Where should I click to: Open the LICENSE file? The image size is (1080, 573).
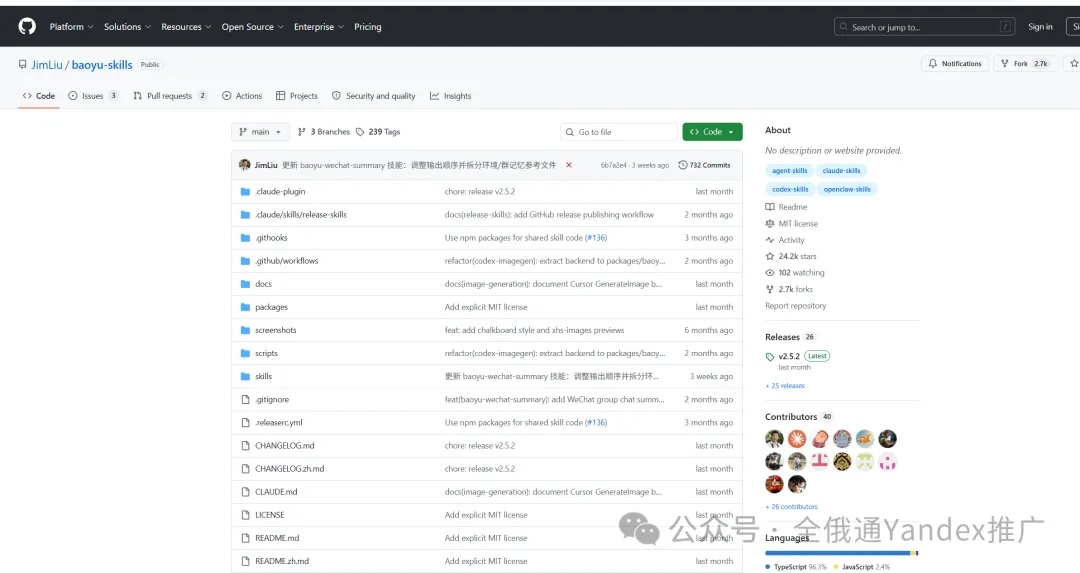tap(269, 515)
